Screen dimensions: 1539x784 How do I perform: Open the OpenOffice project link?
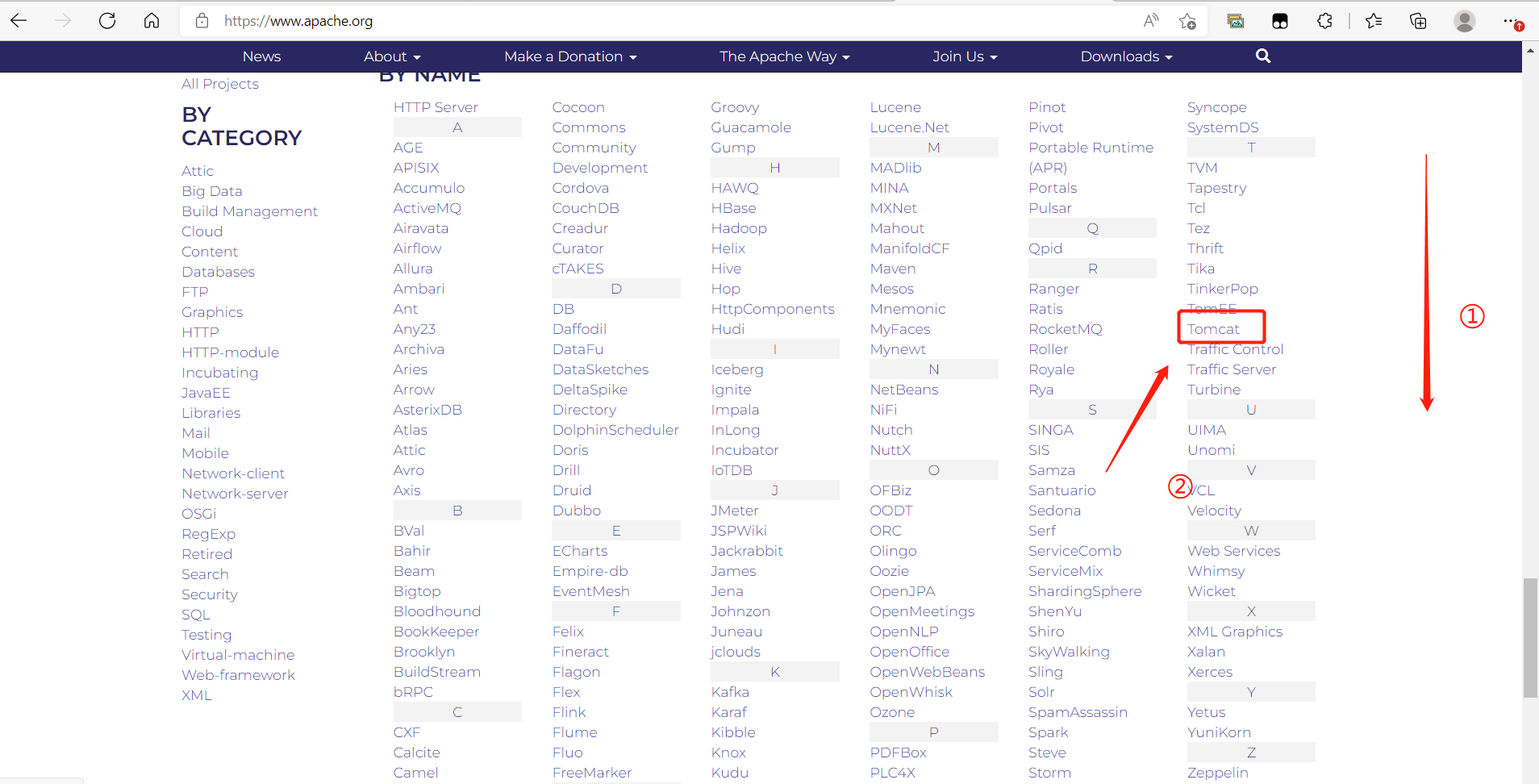click(910, 652)
